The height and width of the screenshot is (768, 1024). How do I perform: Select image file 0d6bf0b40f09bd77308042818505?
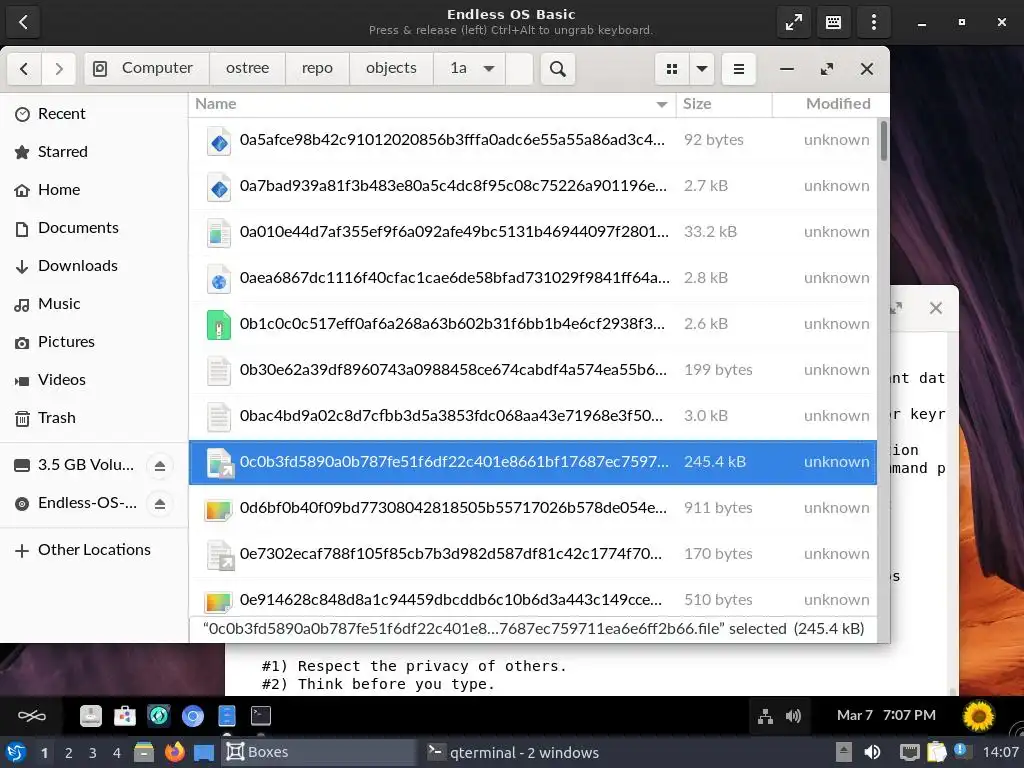533,508
